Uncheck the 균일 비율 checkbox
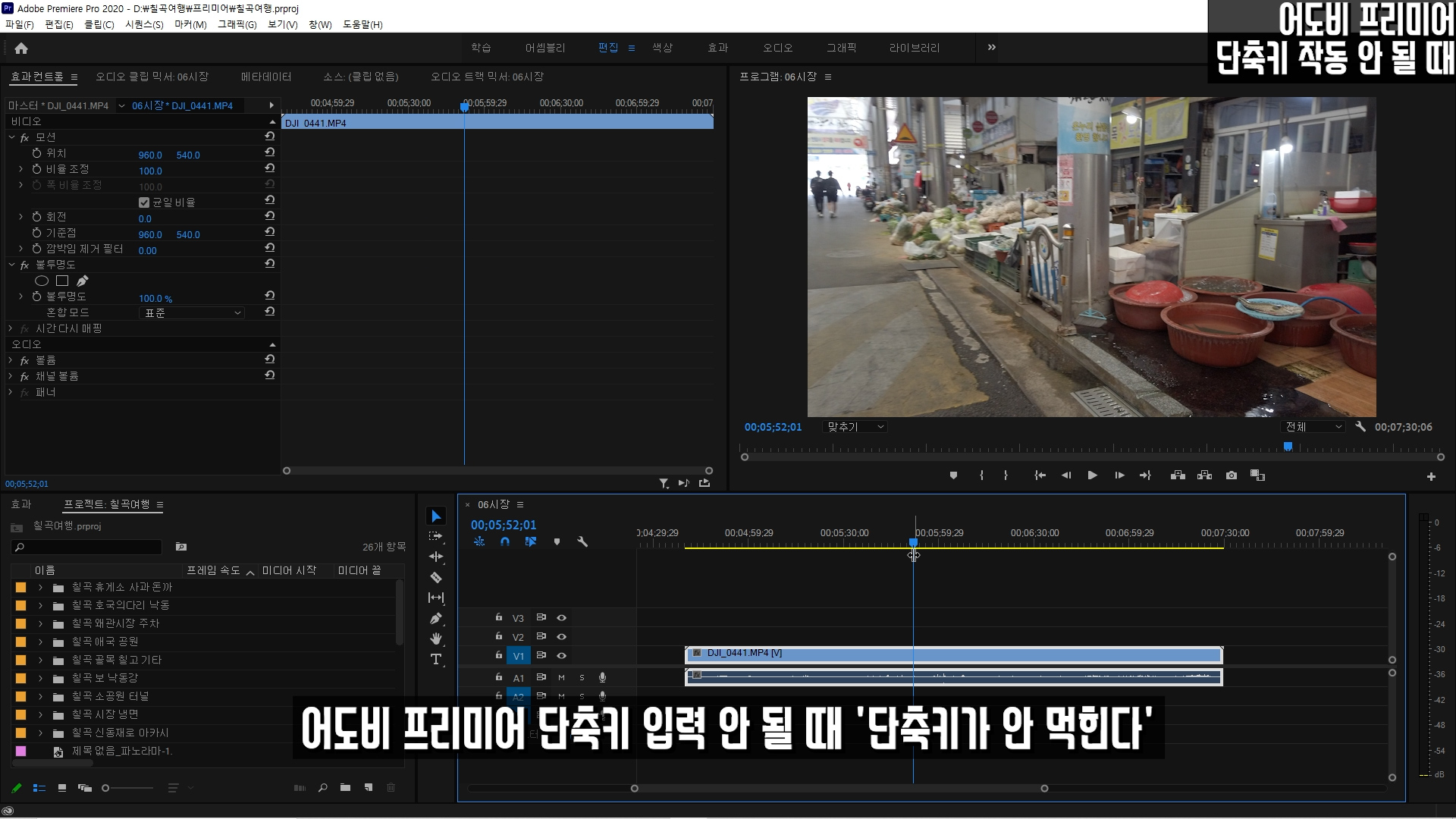The image size is (1456, 819). click(x=144, y=202)
